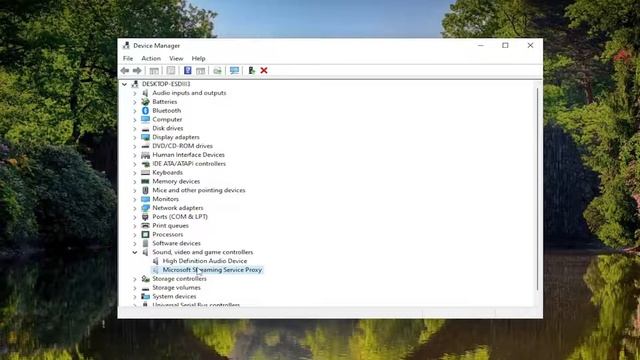Click the Network adapters category icon
Image resolution: width=640 pixels, height=360 pixels.
(145, 208)
